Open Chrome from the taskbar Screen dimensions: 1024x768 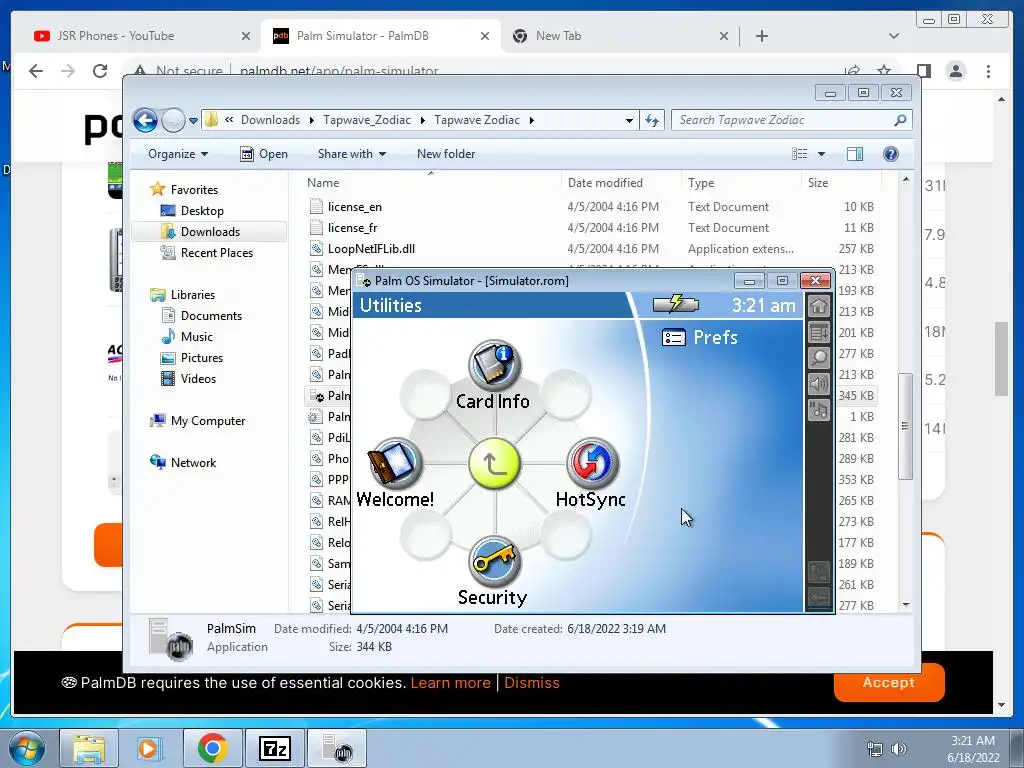click(x=212, y=748)
